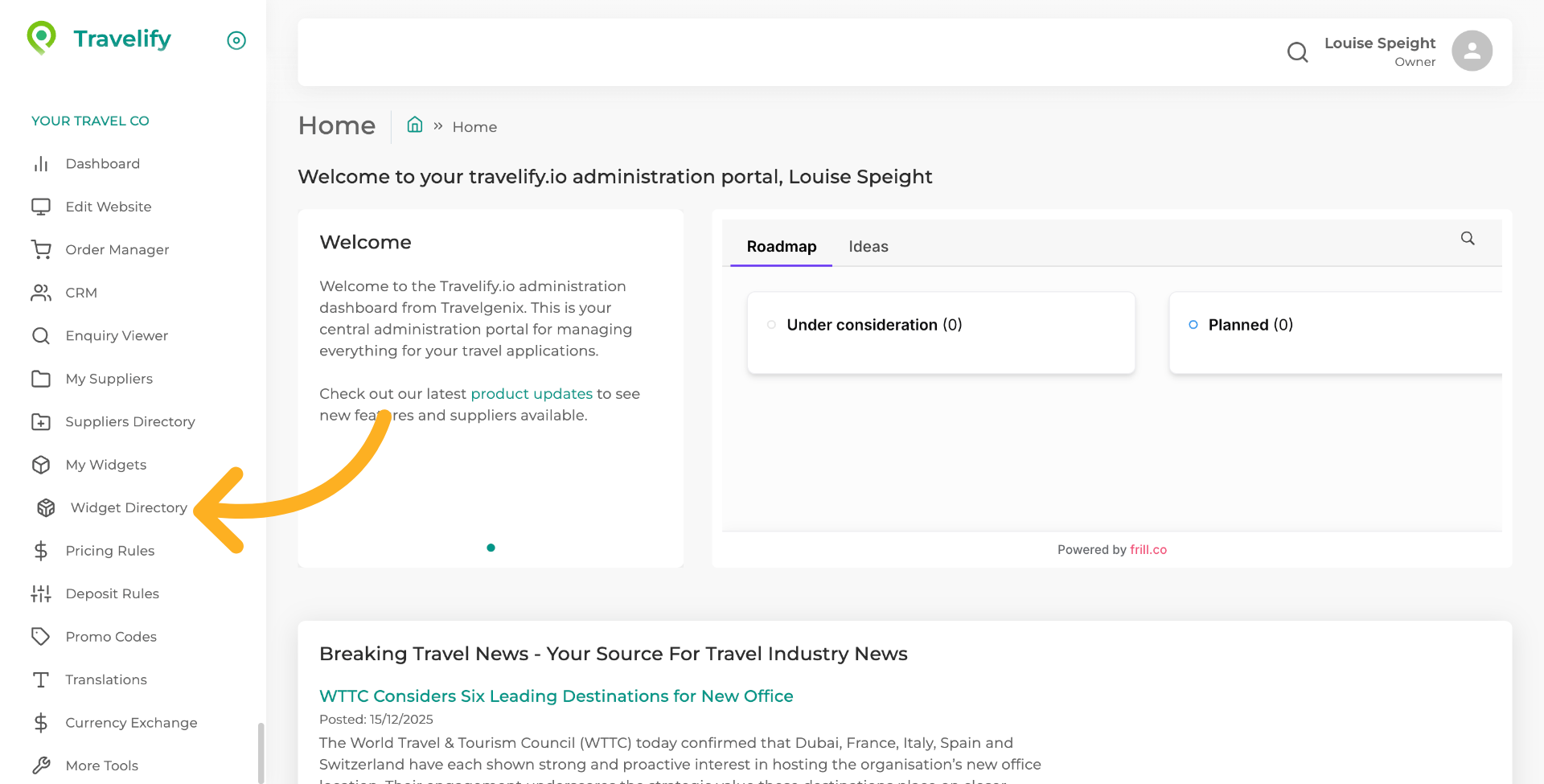Search the roadmap with the magnifier icon
Screen dimensions: 1544x784
coord(1468,238)
